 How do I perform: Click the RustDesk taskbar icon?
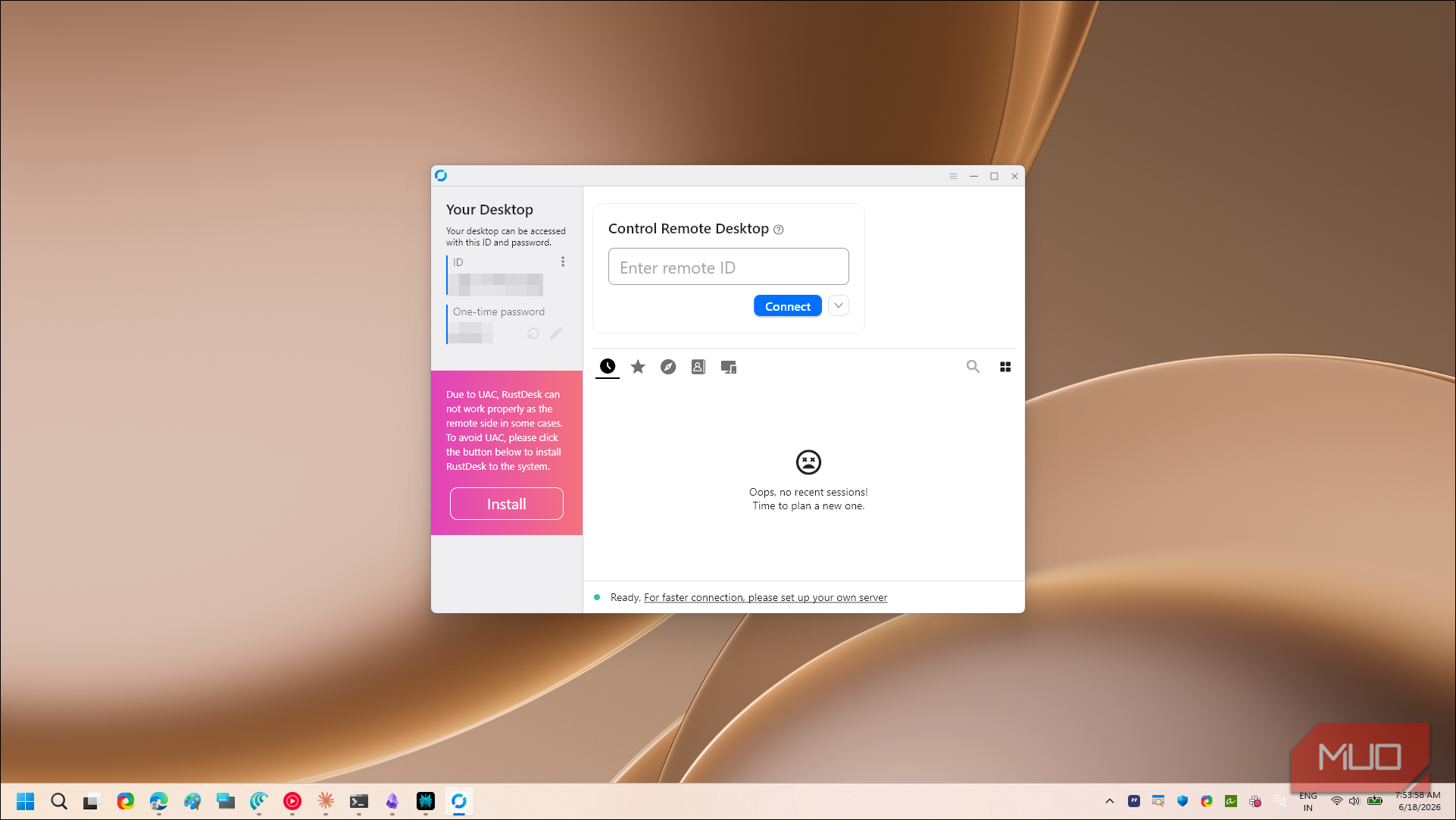[459, 801]
